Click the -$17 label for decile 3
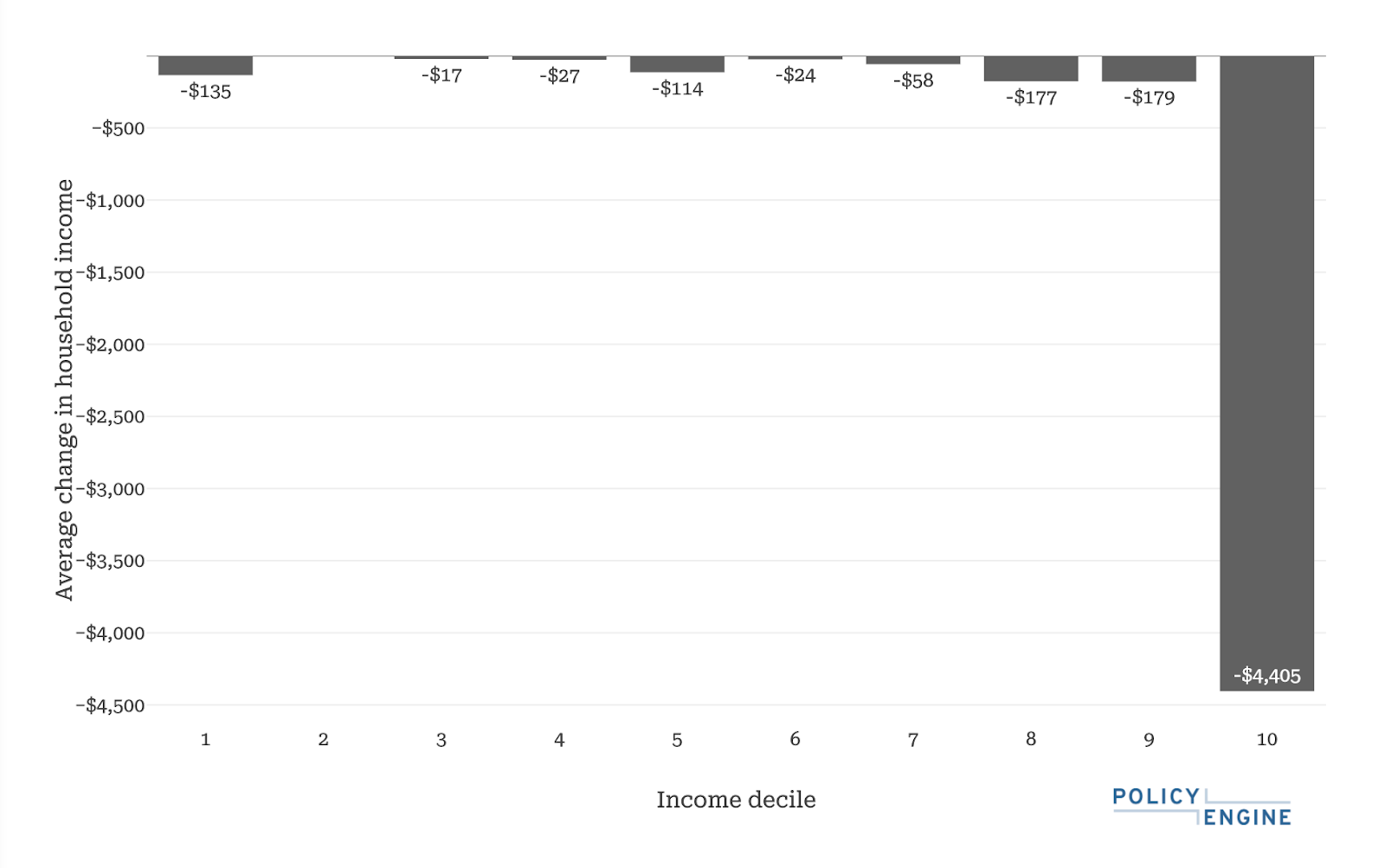1385x868 pixels. click(441, 75)
